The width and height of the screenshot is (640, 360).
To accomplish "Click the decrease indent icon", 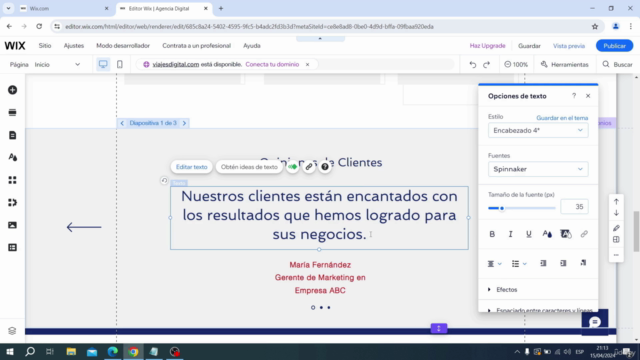I will tap(543, 263).
